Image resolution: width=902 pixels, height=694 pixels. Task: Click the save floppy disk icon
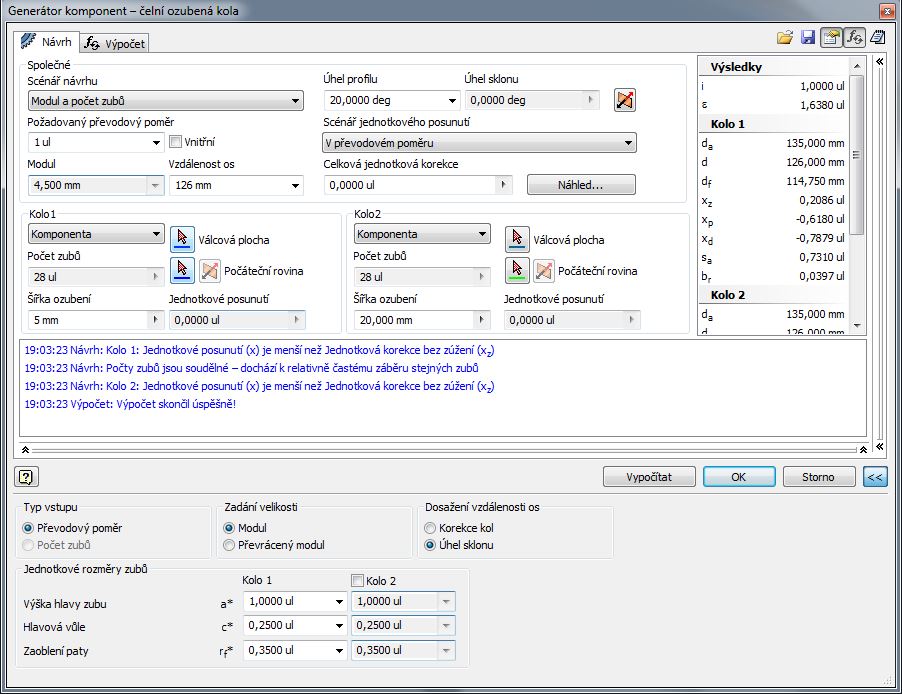[x=807, y=38]
